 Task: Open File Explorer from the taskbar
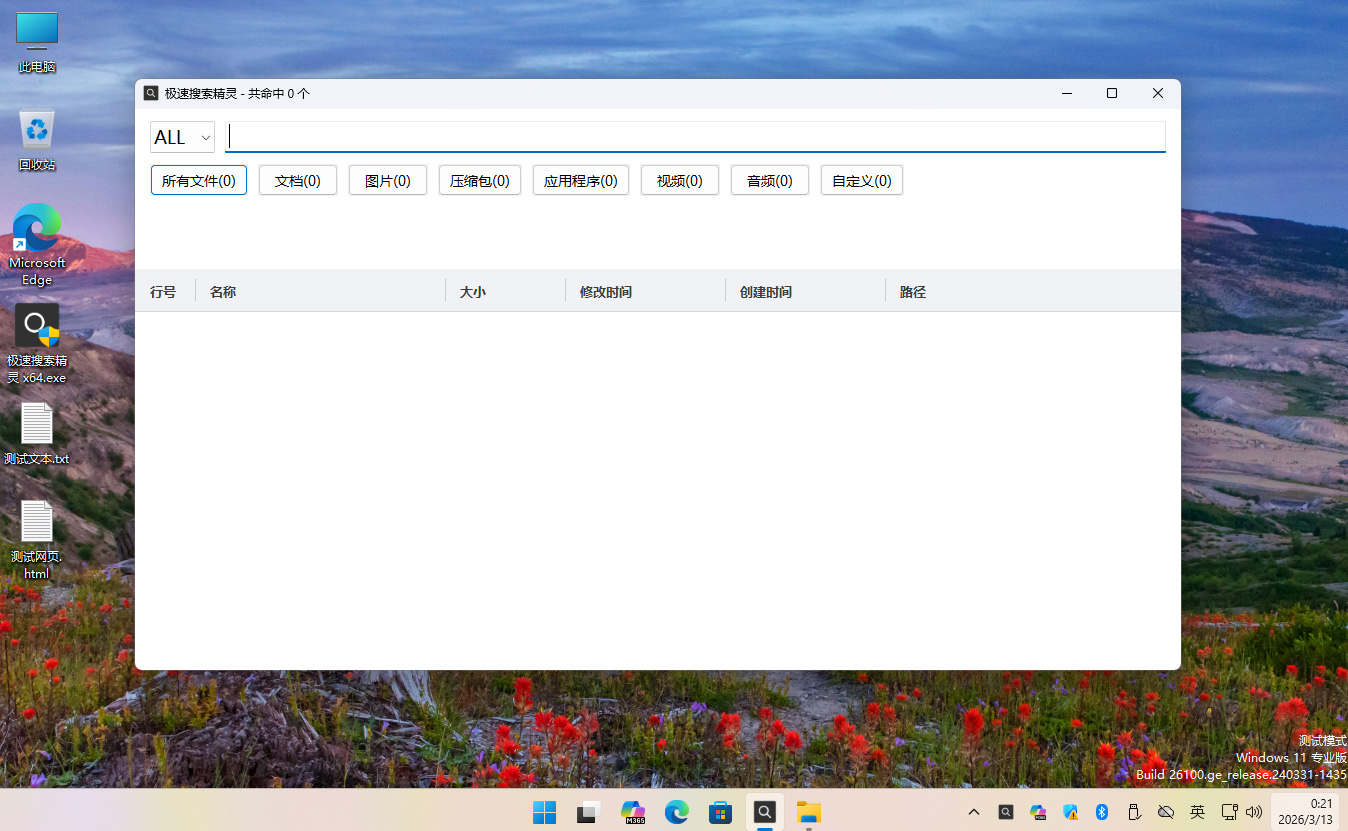809,812
